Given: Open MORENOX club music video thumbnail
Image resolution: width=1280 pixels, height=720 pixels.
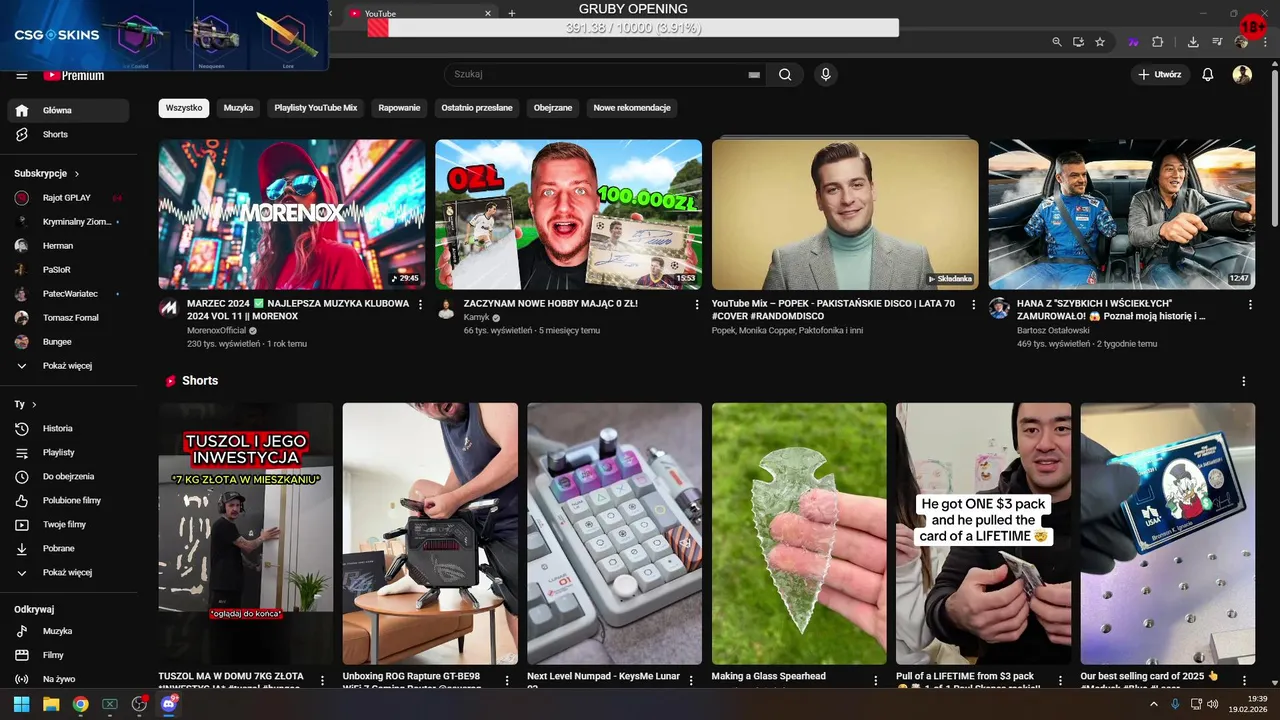Looking at the screenshot, I should (x=292, y=214).
